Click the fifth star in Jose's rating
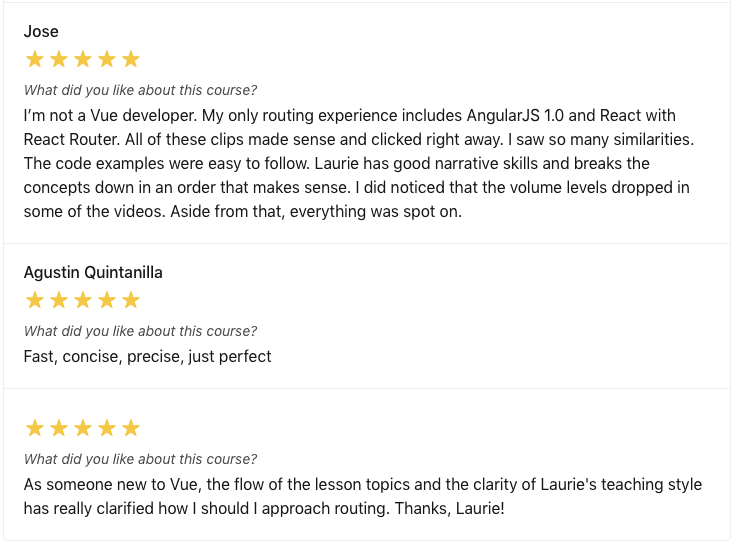This screenshot has width=734, height=545. [x=131, y=59]
